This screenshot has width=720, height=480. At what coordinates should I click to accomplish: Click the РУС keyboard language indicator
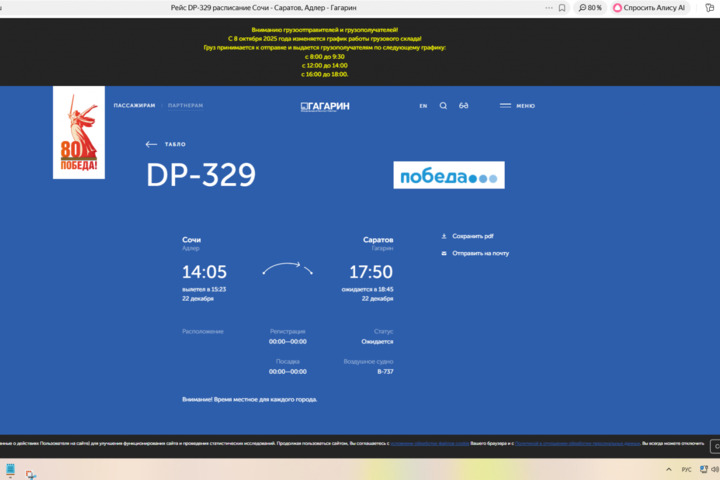click(686, 469)
